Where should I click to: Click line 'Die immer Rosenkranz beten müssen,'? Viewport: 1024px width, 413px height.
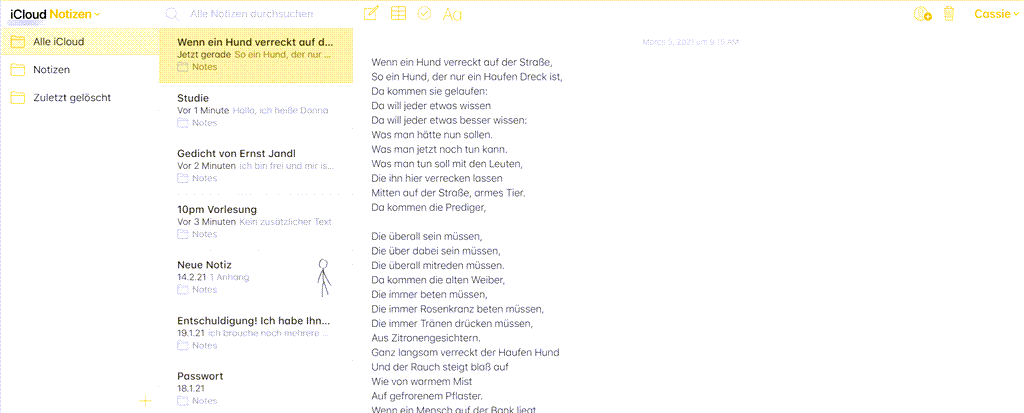pyautogui.click(x=457, y=308)
